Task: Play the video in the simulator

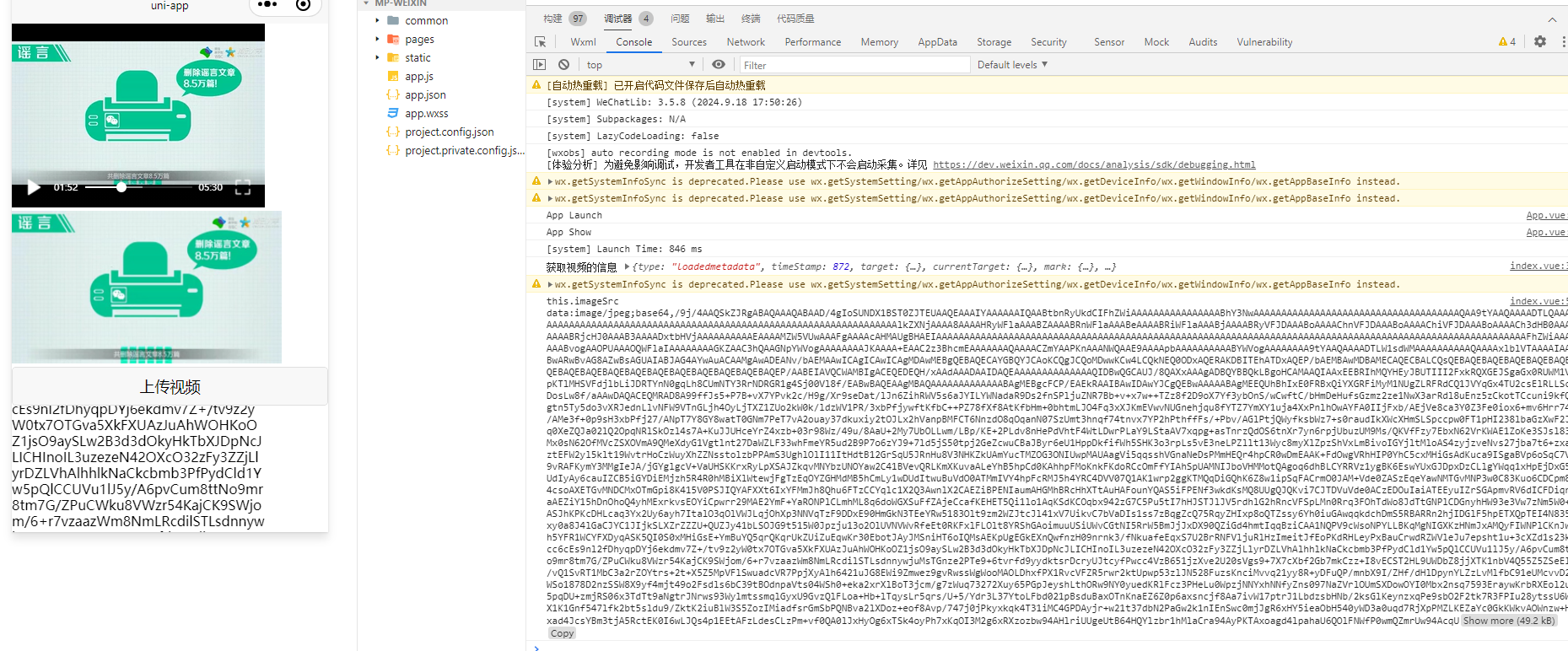Action: pos(33,187)
